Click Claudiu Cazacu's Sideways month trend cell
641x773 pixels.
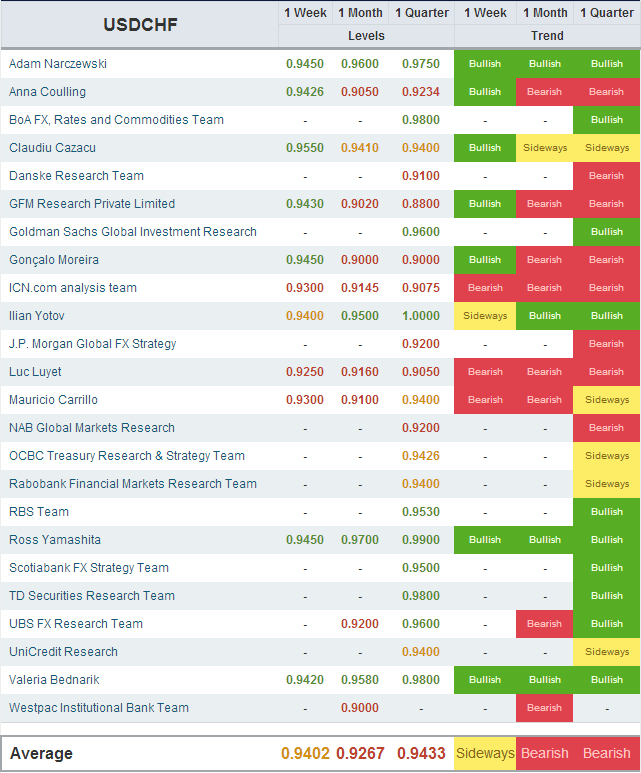point(545,148)
